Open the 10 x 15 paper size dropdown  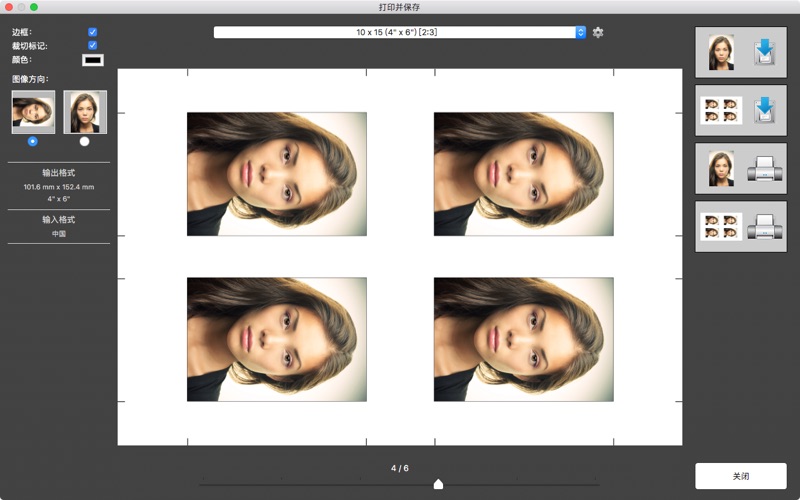[x=398, y=33]
